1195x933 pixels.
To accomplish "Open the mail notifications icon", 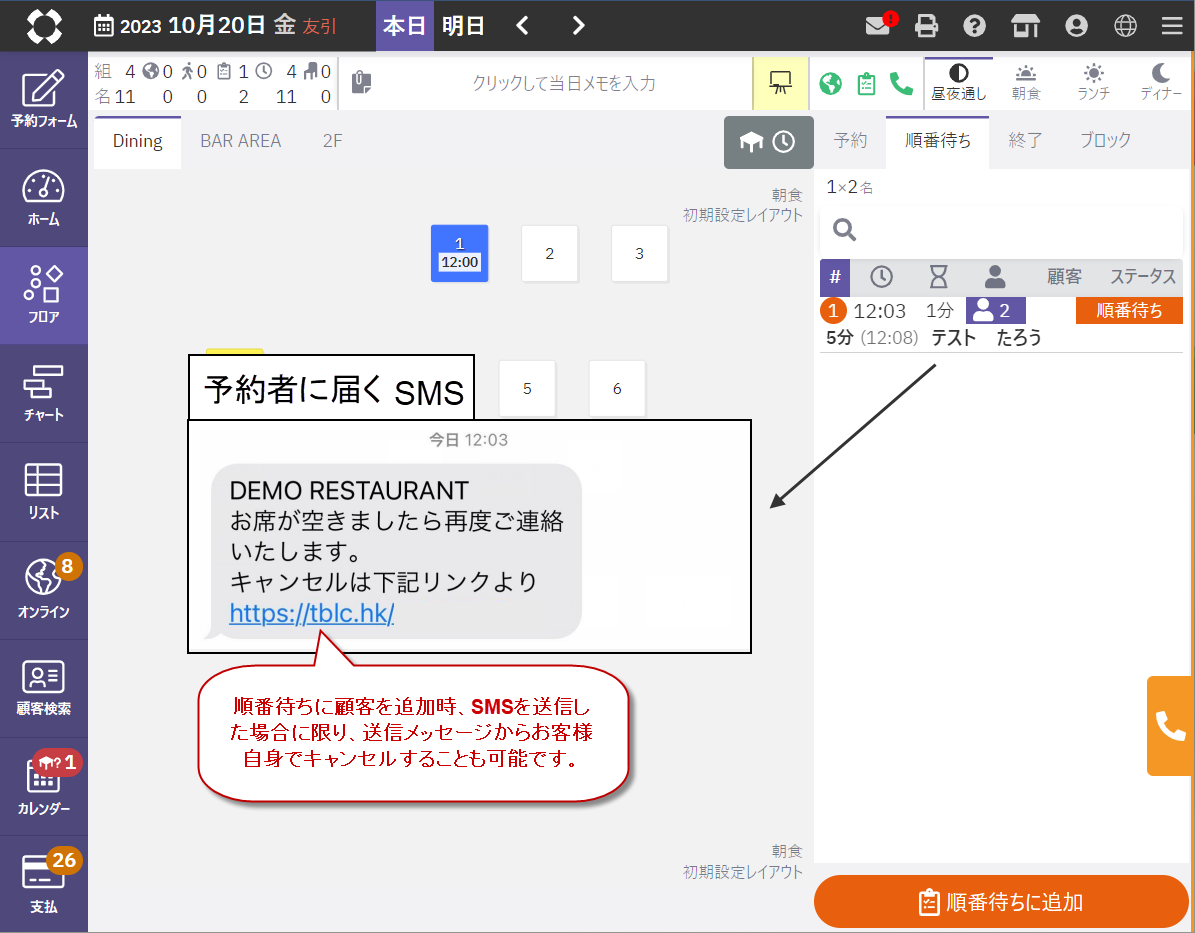I will pyautogui.click(x=878, y=26).
